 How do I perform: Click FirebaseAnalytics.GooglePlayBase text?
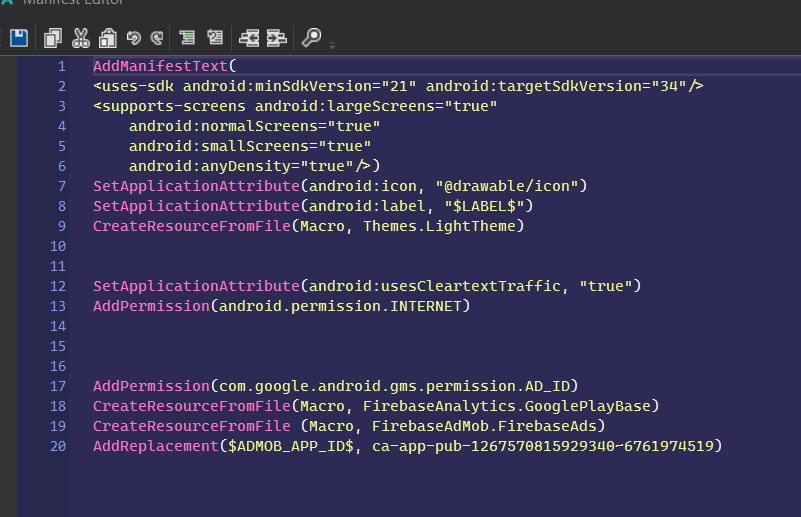click(507, 406)
